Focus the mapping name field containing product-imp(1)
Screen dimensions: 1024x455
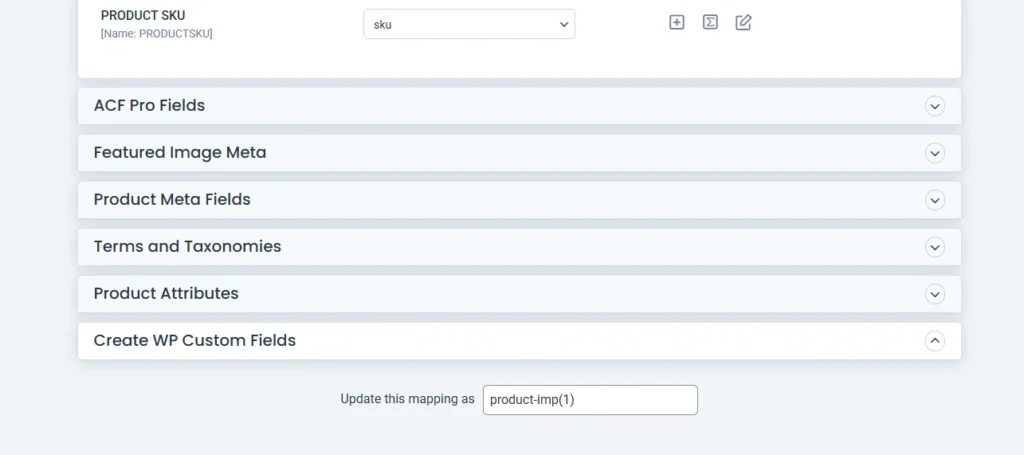pyautogui.click(x=589, y=400)
